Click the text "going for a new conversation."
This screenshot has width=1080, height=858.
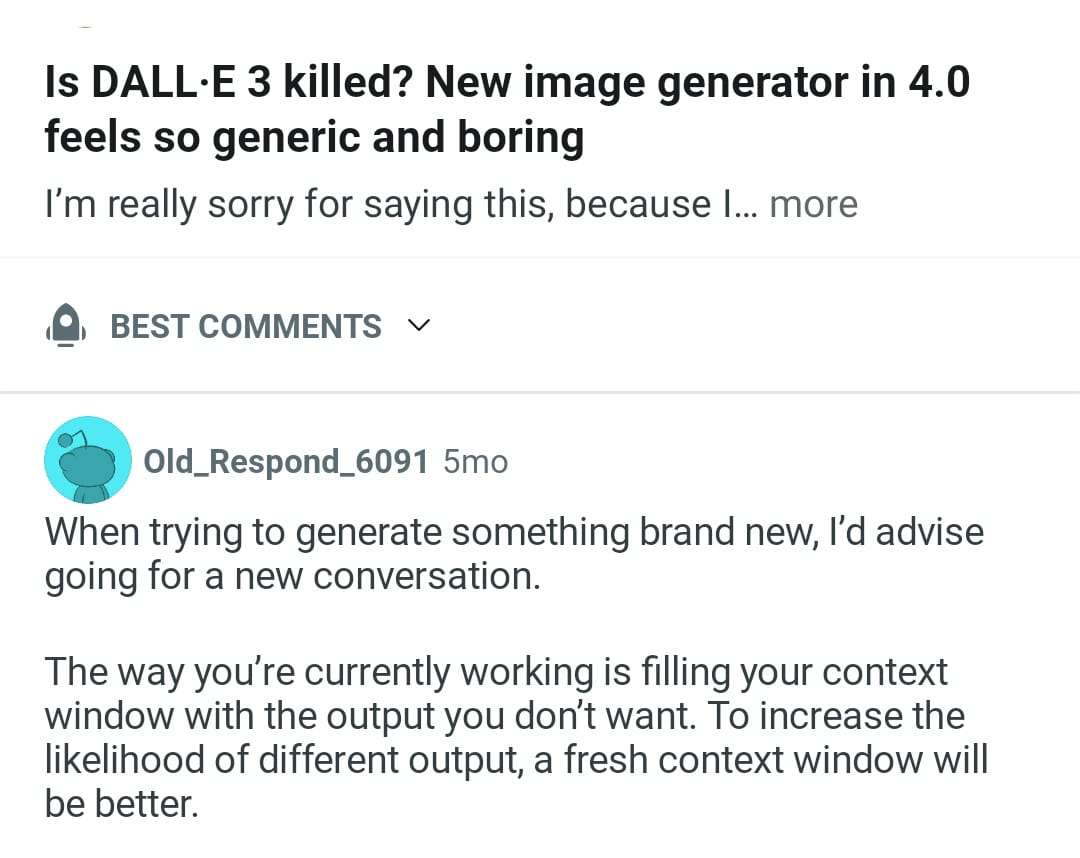coord(292,577)
